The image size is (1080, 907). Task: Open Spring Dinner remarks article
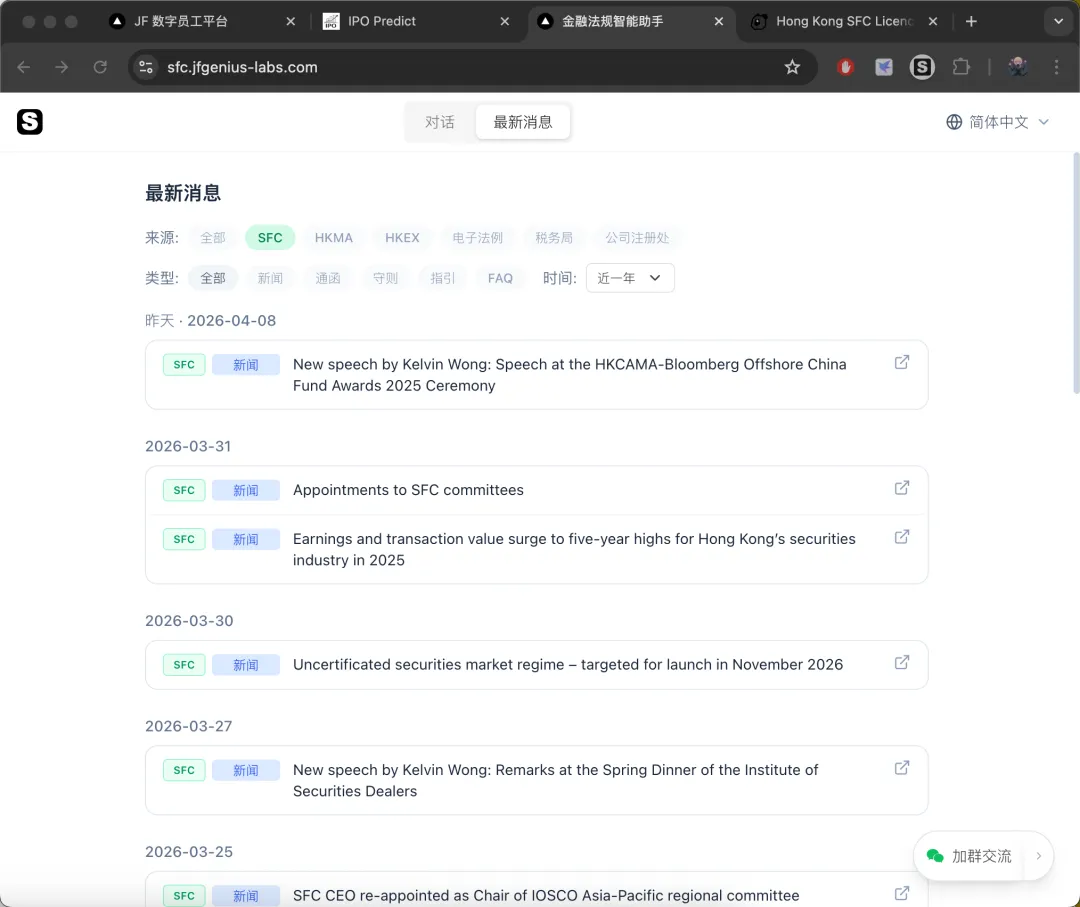(x=556, y=780)
